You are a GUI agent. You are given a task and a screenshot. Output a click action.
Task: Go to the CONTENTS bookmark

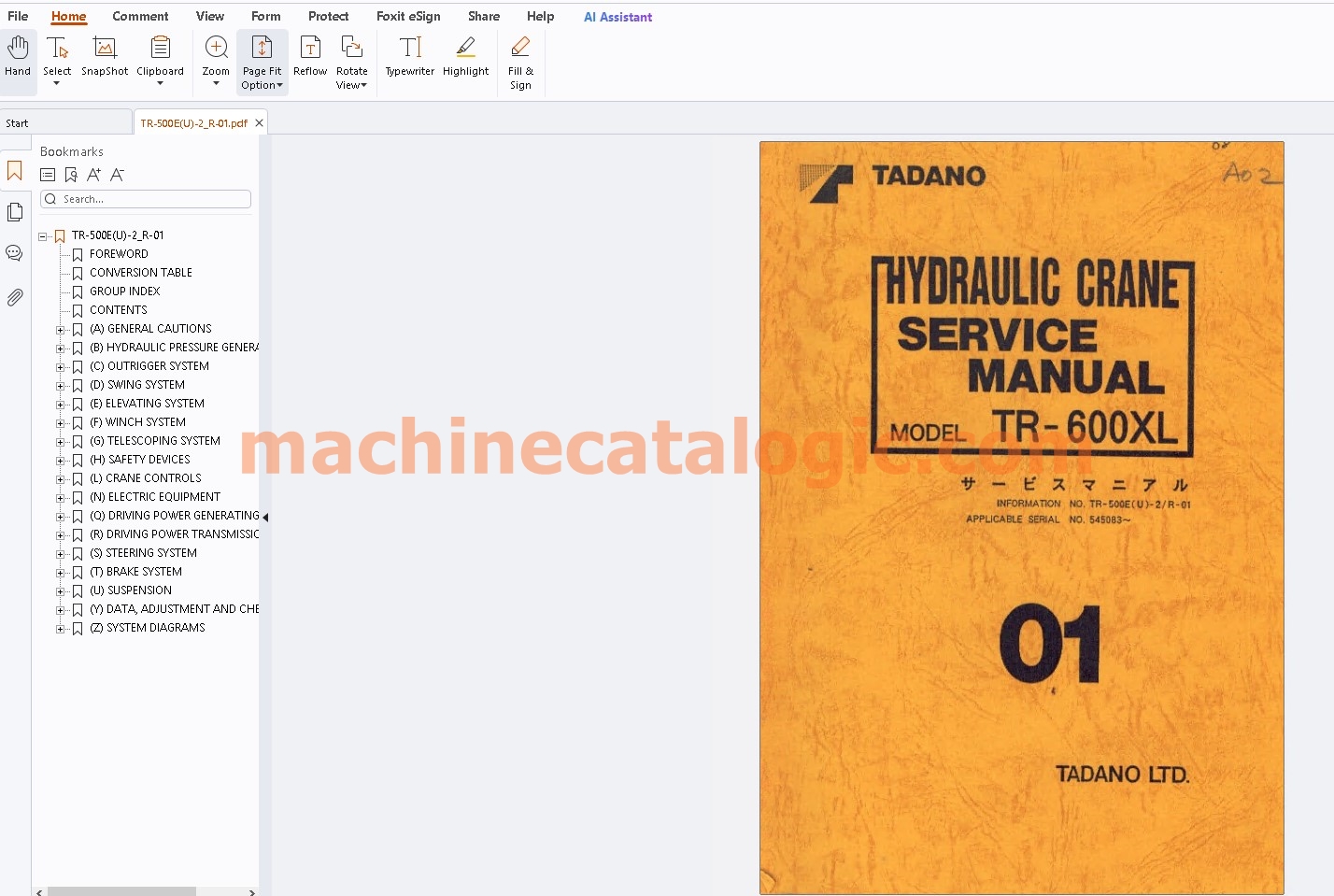(x=119, y=310)
